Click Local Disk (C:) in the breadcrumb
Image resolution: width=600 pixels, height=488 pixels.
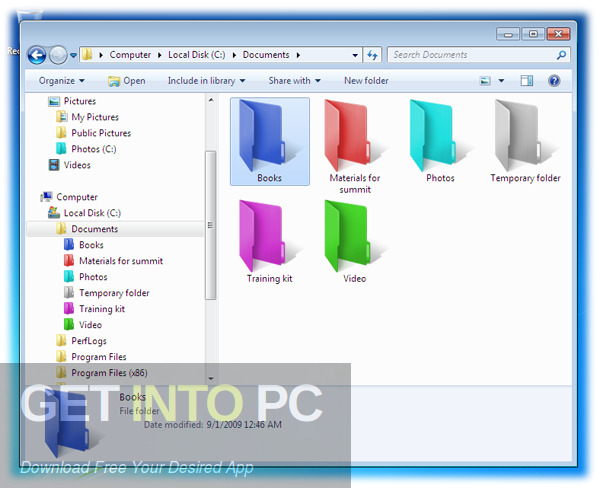tap(197, 55)
